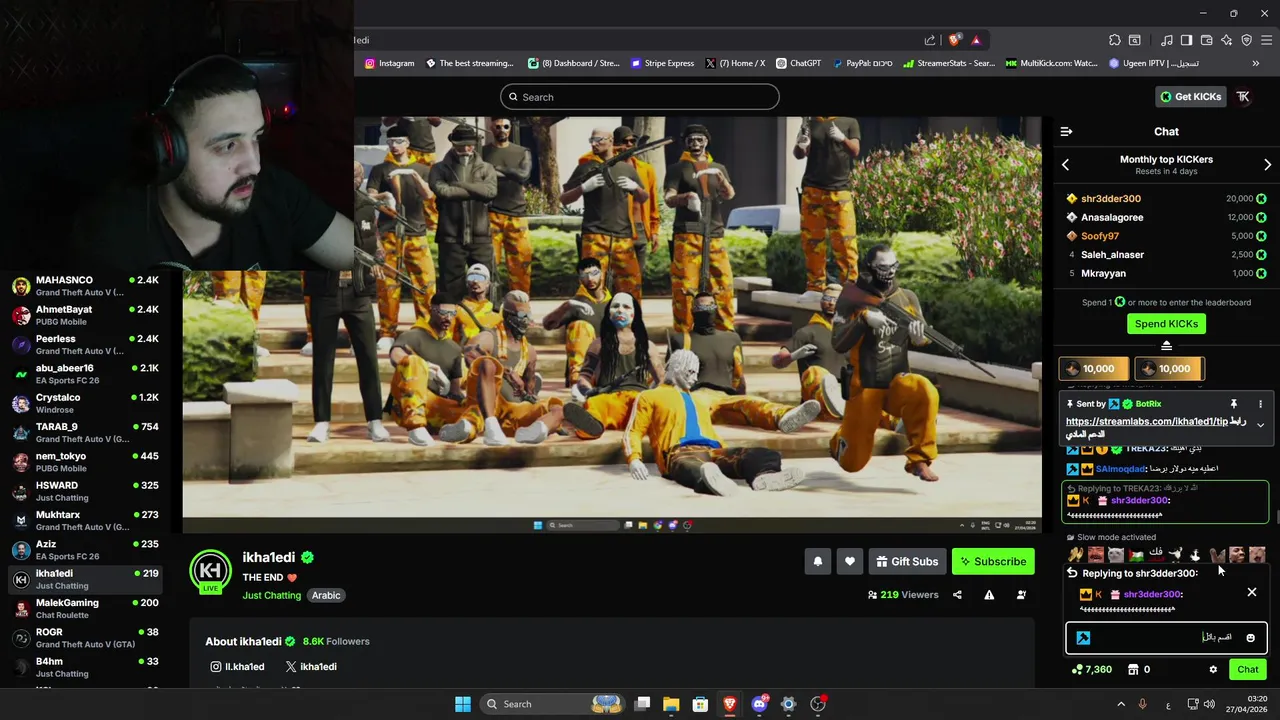Open the ikha1edi X profile link
The image size is (1280, 720).
[310, 667]
